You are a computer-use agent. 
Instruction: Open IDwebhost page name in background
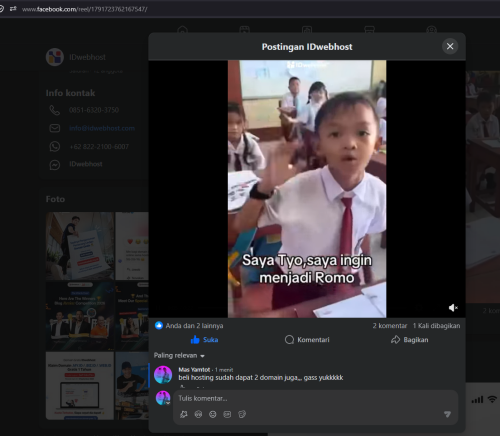[x=87, y=57]
